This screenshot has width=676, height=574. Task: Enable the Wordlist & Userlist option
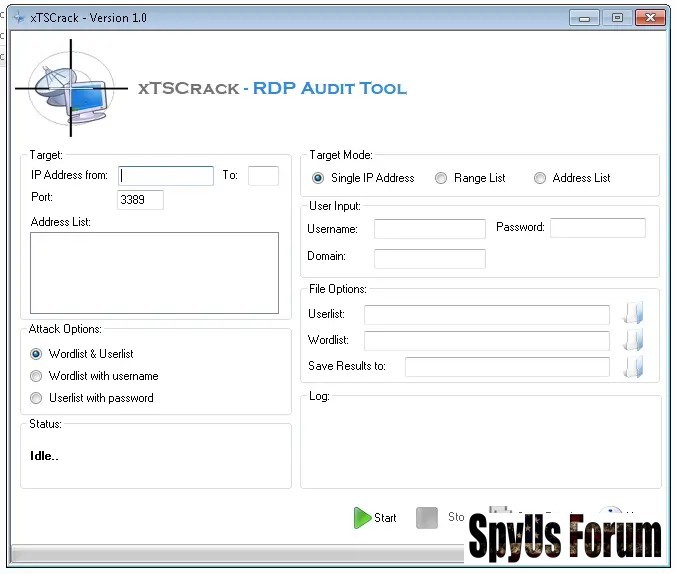tap(37, 354)
